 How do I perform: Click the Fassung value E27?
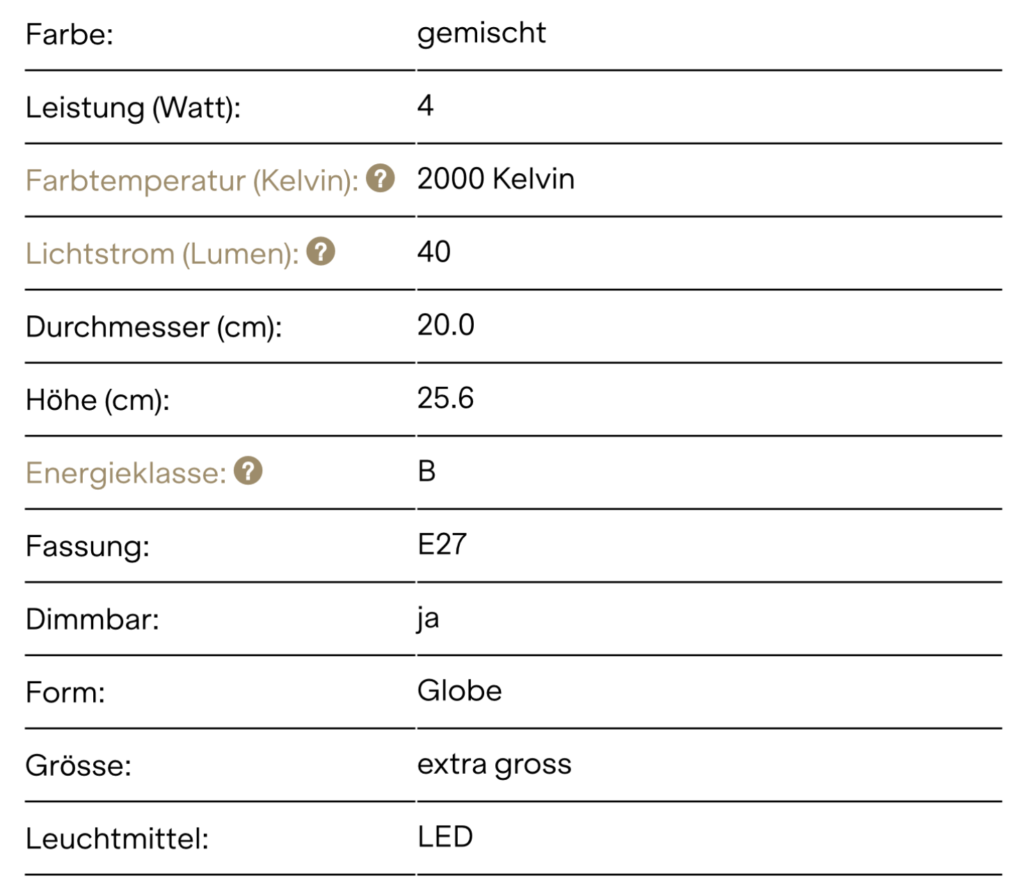[x=442, y=544]
